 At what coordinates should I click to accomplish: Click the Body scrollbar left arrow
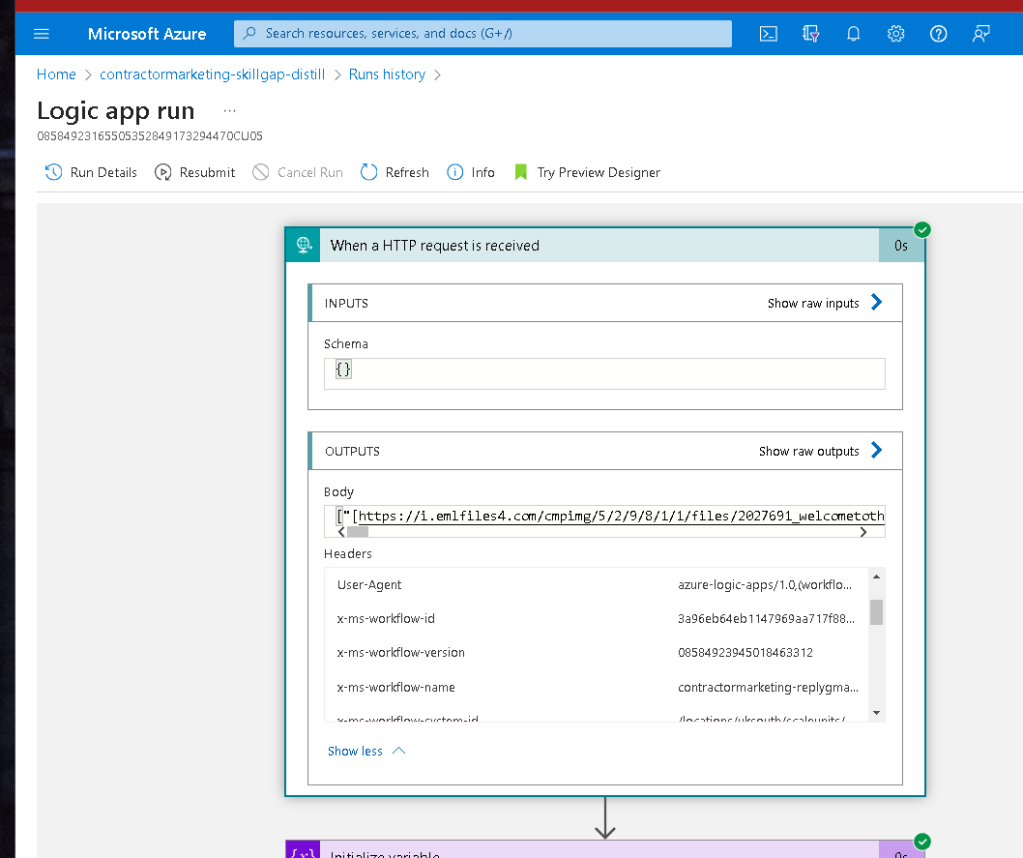(341, 532)
